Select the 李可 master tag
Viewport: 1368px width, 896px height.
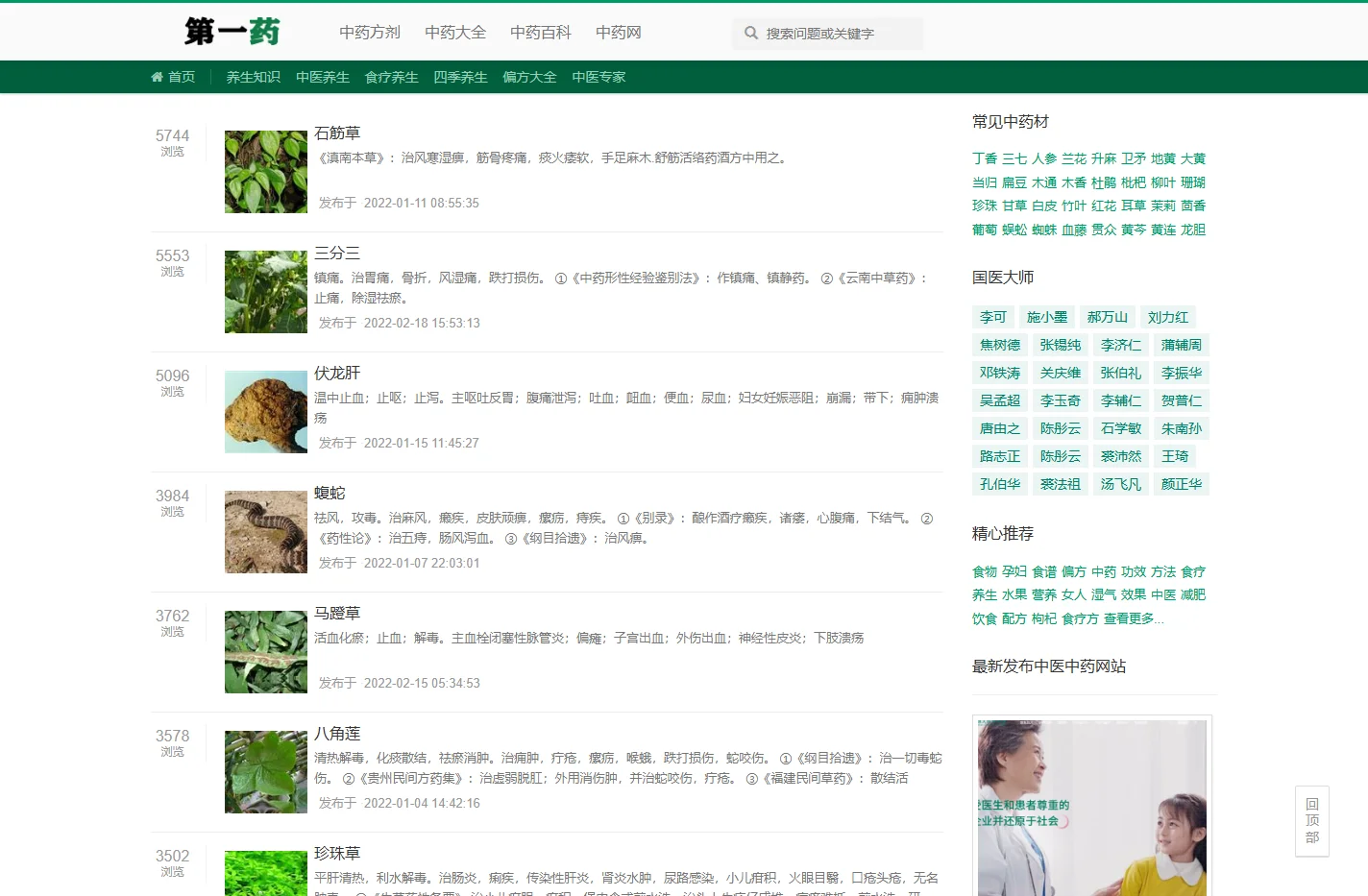(993, 317)
